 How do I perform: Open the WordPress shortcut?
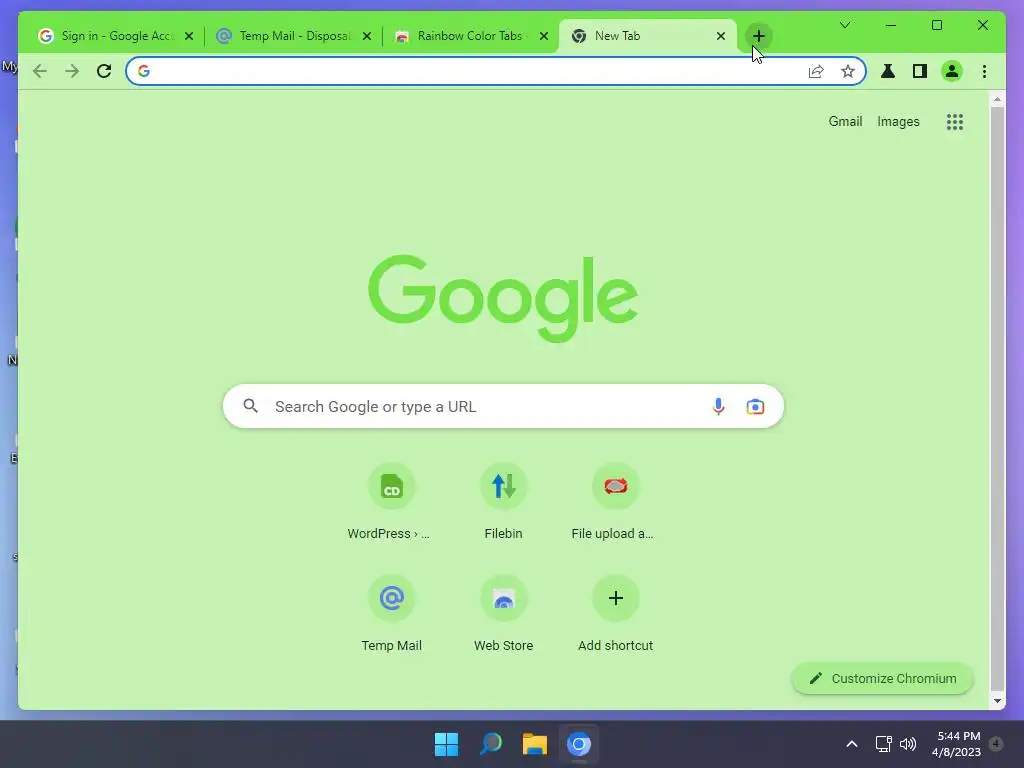pyautogui.click(x=391, y=502)
